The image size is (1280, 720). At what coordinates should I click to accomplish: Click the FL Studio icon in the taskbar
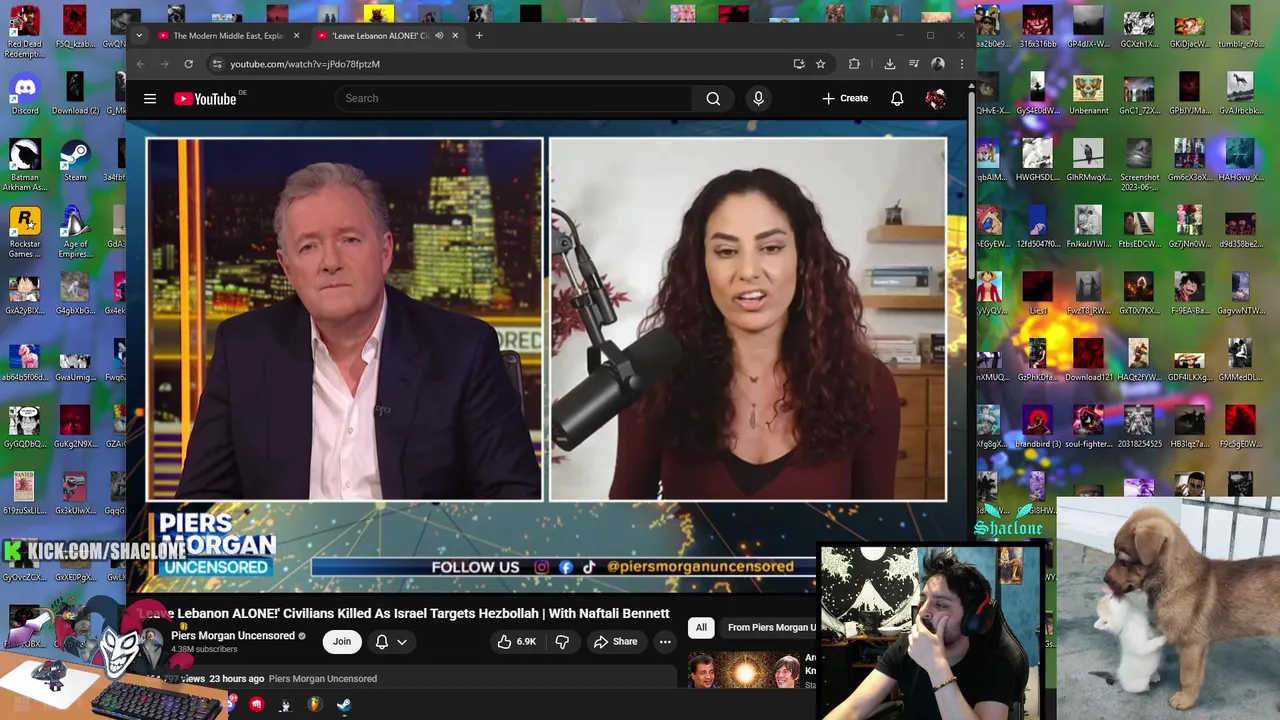(315, 705)
